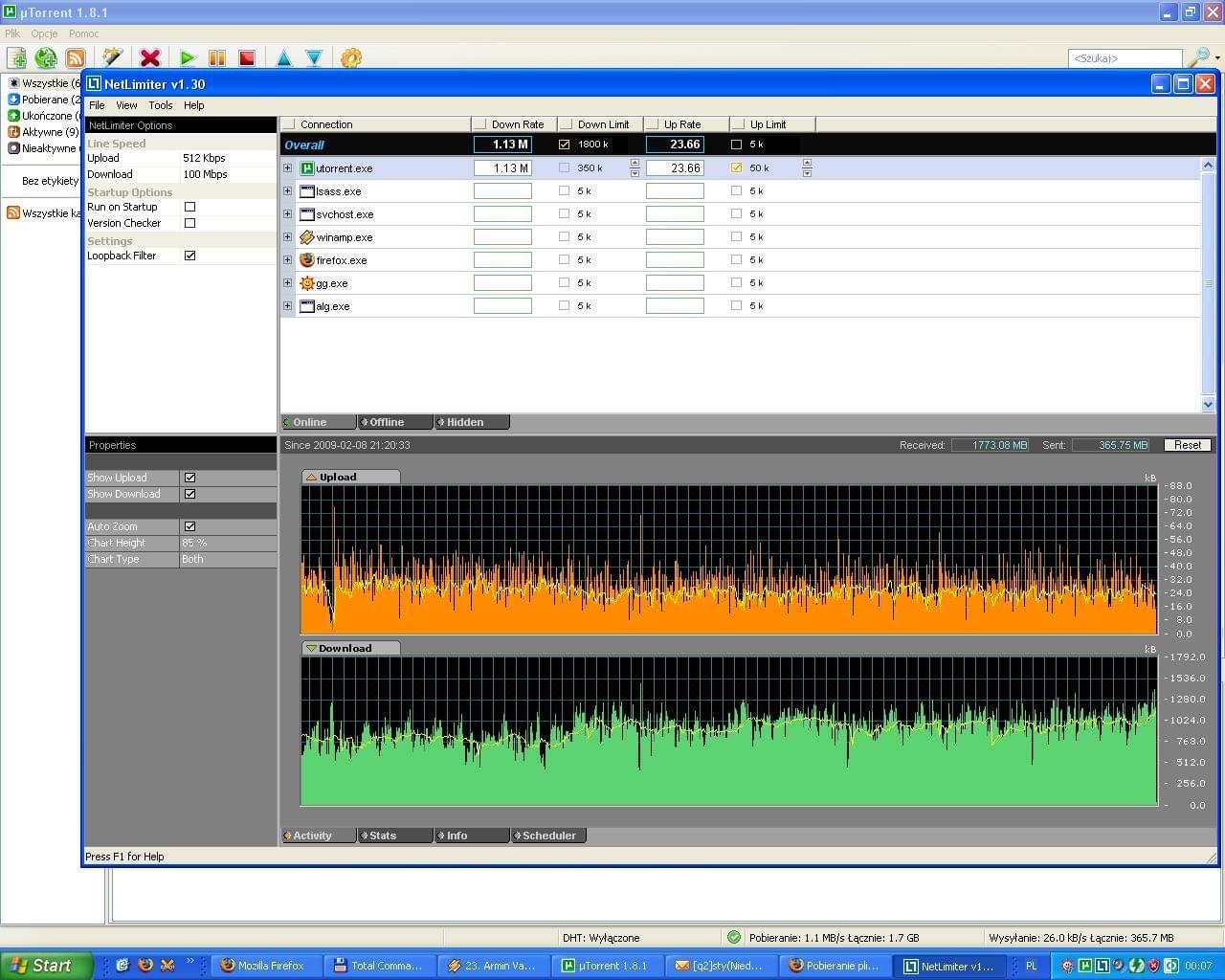Click Connection column header
Screen dimensions: 1225x980
[x=376, y=124]
